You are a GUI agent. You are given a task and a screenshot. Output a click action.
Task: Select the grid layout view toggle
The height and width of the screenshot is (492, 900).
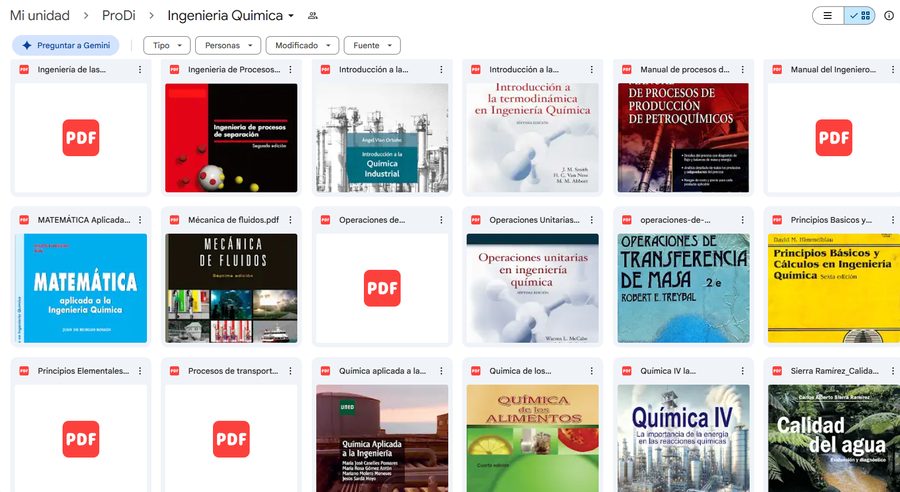(x=860, y=16)
